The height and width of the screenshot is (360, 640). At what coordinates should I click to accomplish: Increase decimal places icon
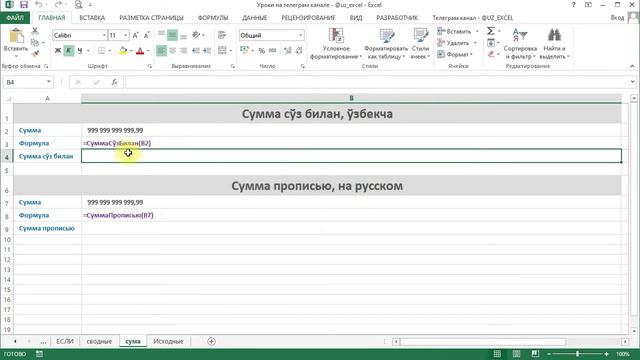[288, 51]
